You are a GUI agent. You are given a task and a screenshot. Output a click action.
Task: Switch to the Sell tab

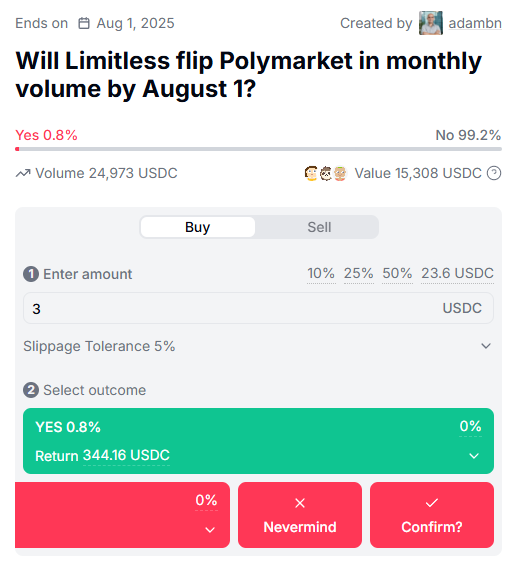[x=319, y=227]
